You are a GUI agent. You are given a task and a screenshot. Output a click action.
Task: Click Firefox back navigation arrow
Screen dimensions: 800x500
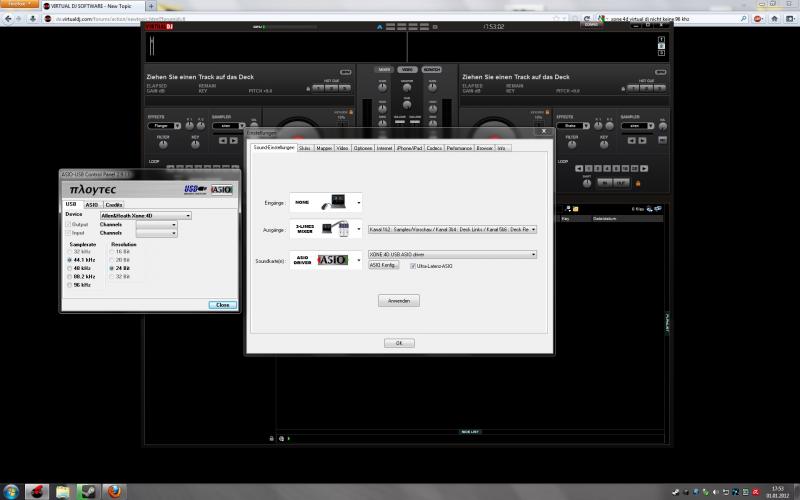8,19
